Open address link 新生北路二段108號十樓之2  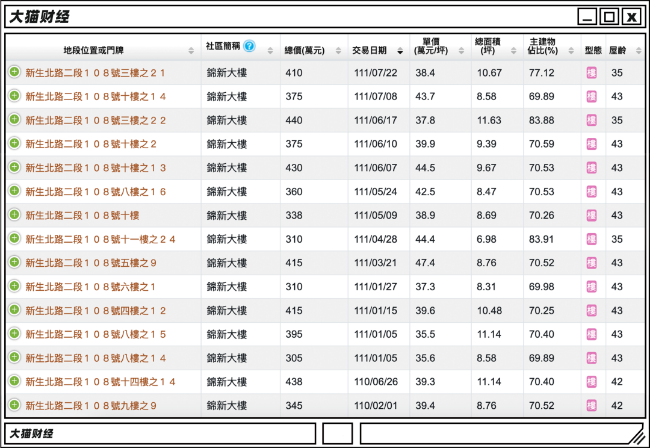(91, 144)
